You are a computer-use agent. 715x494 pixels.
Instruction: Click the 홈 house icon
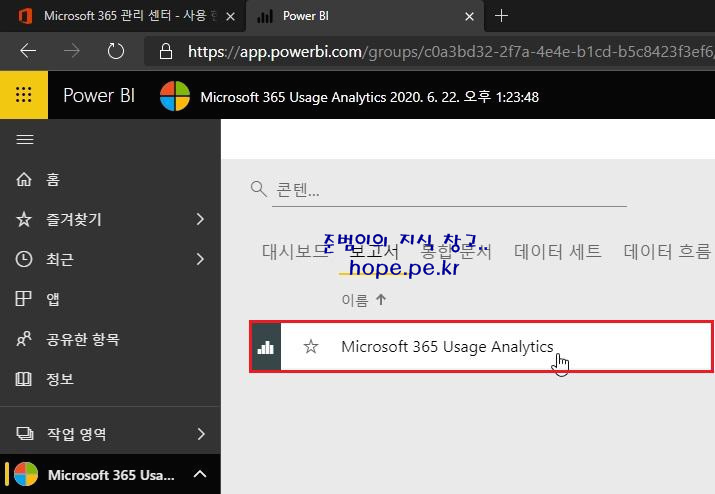point(24,179)
